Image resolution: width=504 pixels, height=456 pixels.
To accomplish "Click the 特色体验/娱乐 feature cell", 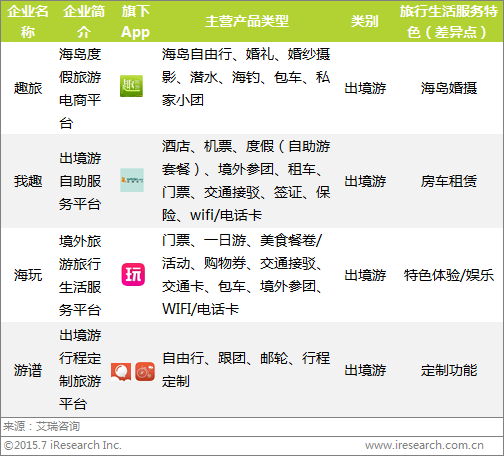I will (x=449, y=275).
